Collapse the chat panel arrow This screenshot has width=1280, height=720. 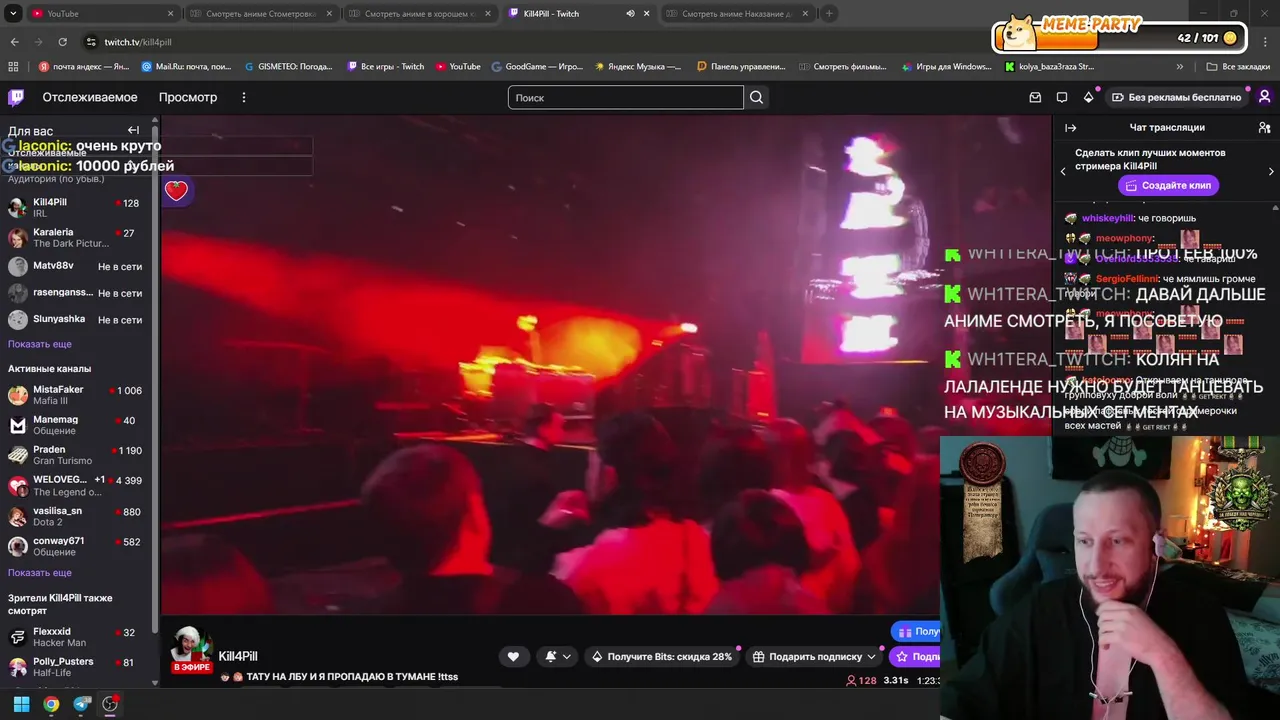[1070, 127]
